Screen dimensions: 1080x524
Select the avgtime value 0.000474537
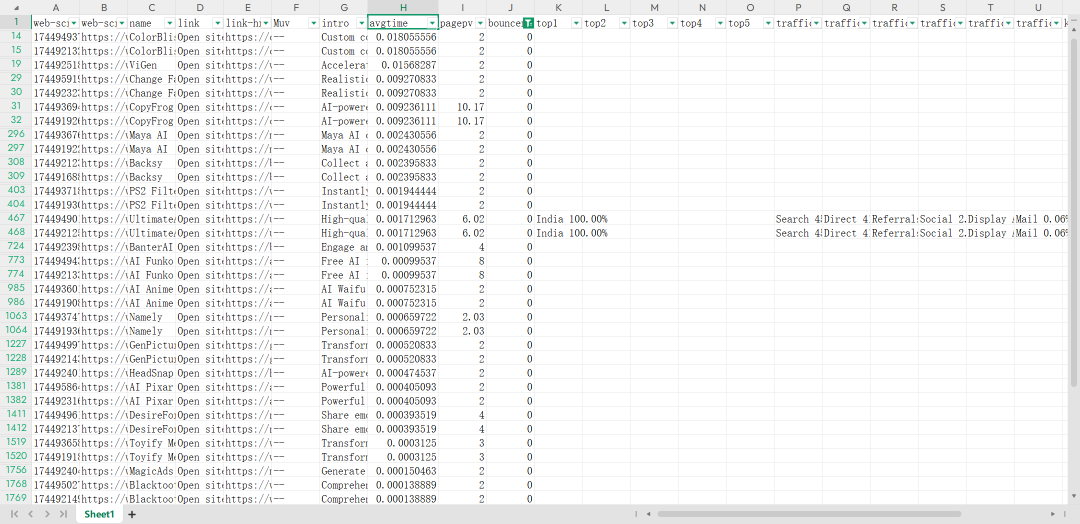[x=403, y=373]
